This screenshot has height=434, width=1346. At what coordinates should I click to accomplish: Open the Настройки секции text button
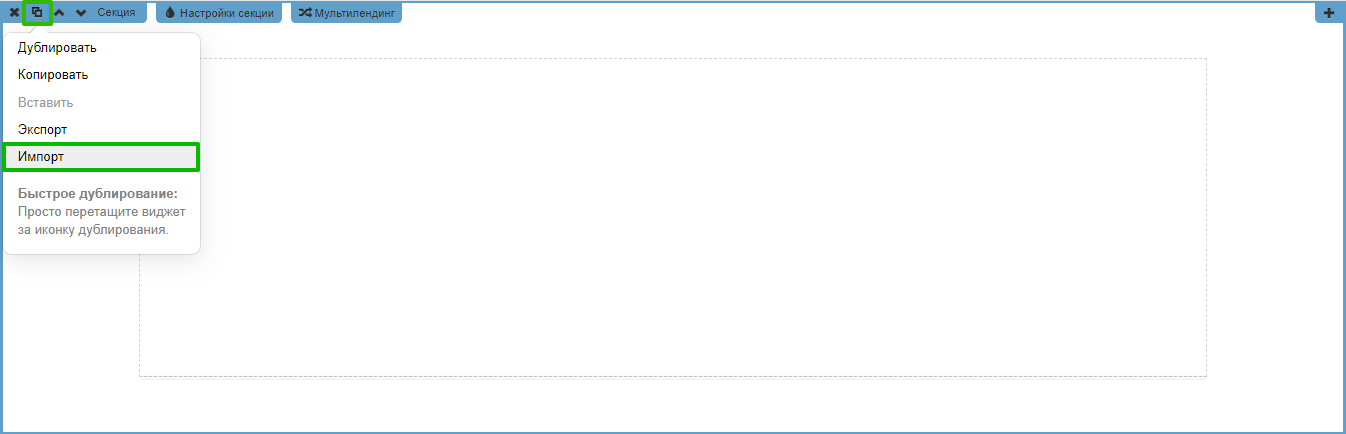(x=227, y=13)
